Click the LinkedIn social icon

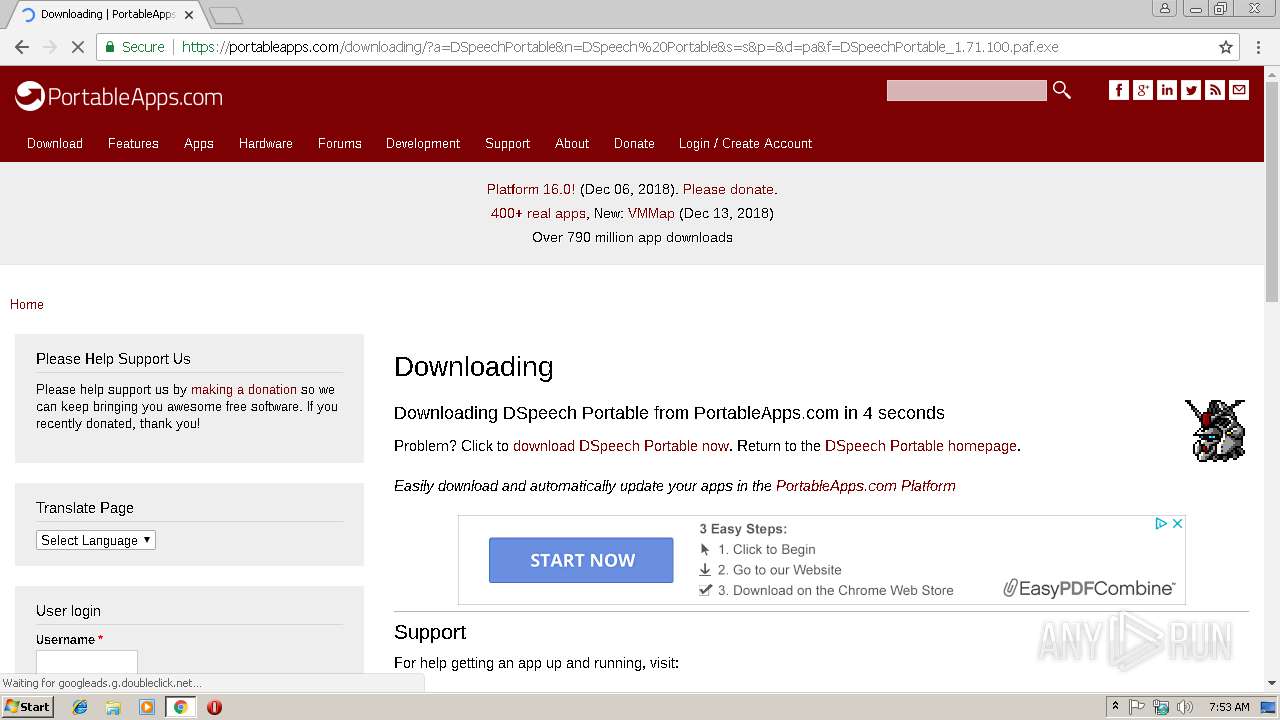1167,90
